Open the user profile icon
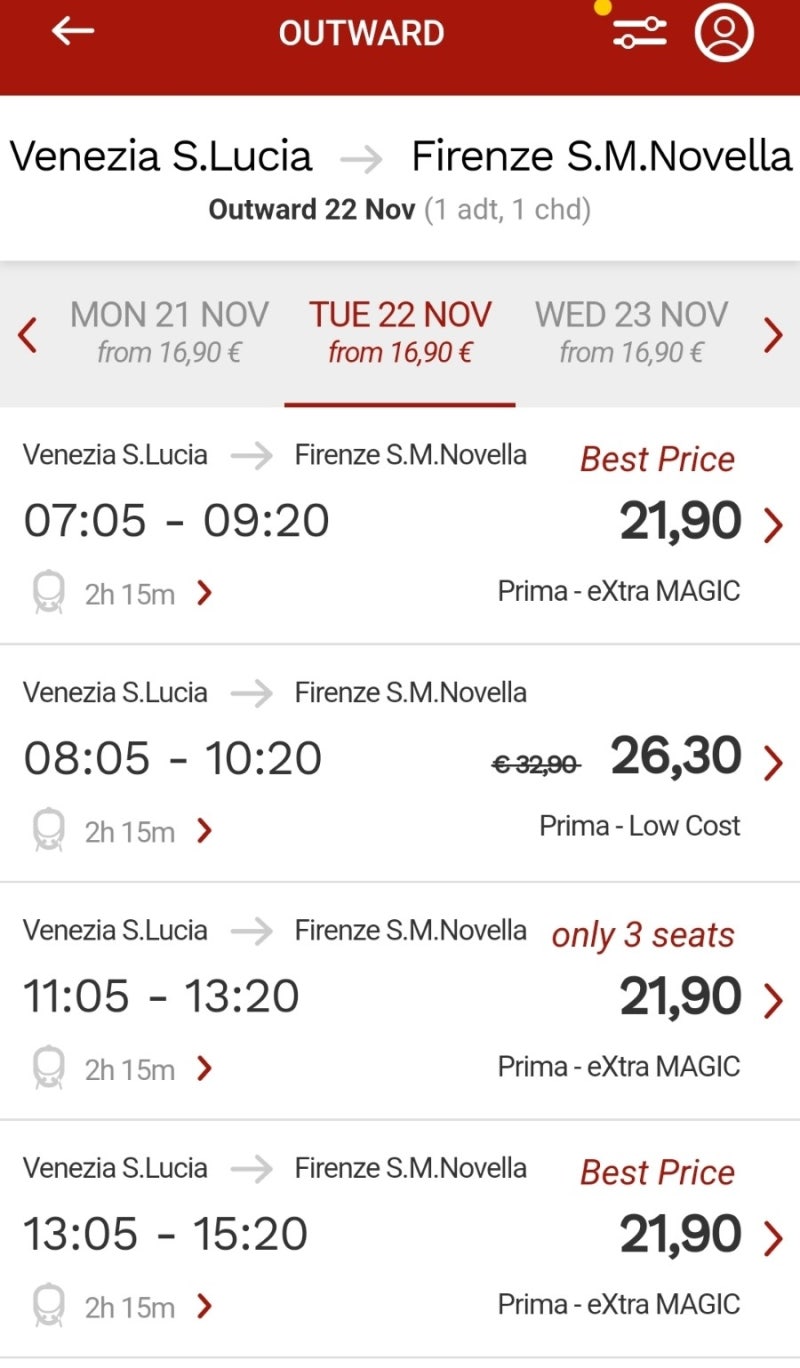800x1368 pixels. point(723,32)
